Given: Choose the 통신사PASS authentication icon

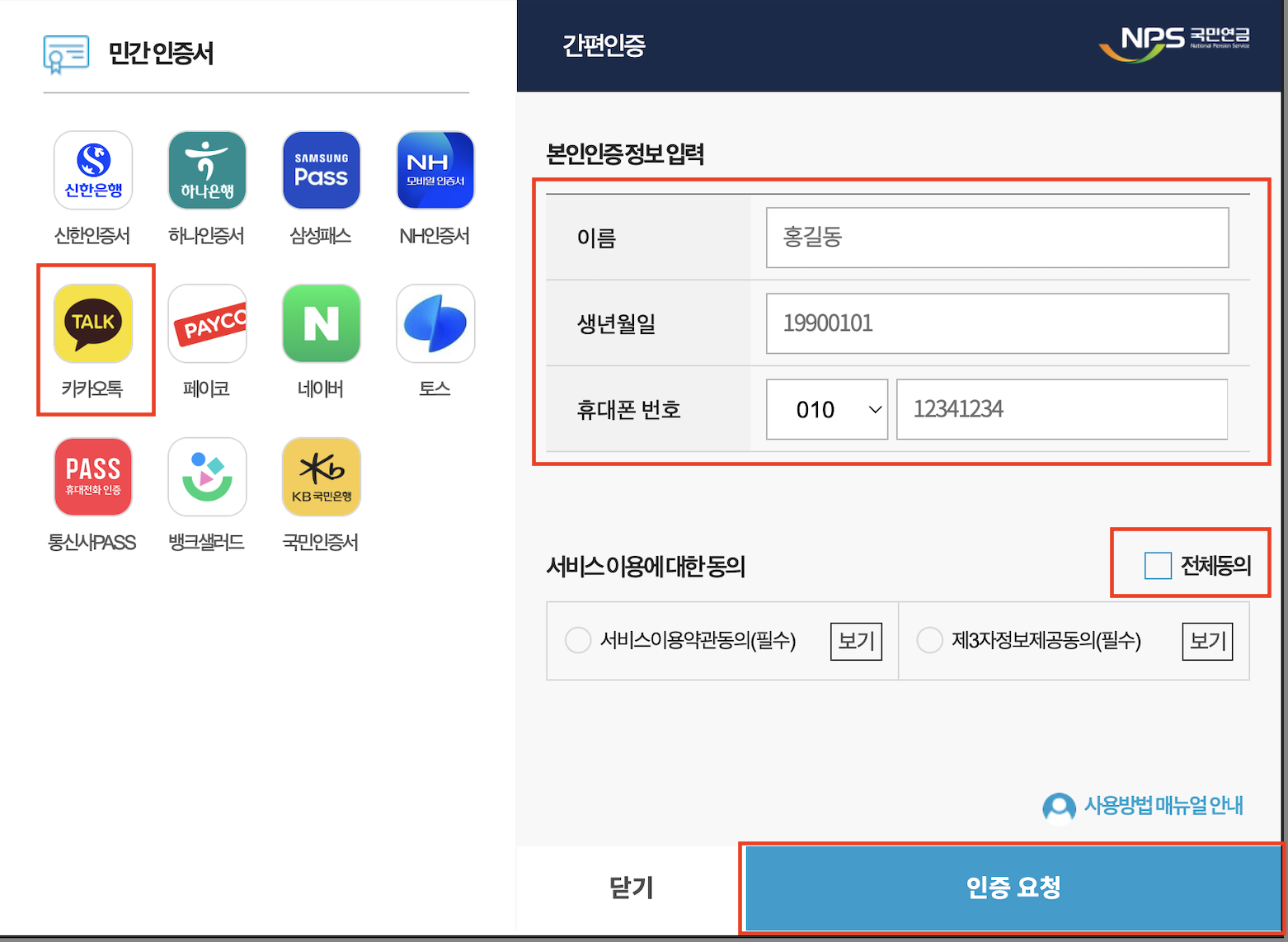Looking at the screenshot, I should pos(93,476).
